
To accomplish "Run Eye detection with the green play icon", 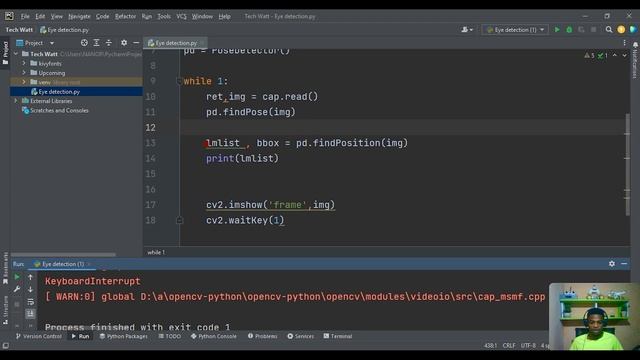I will [557, 30].
